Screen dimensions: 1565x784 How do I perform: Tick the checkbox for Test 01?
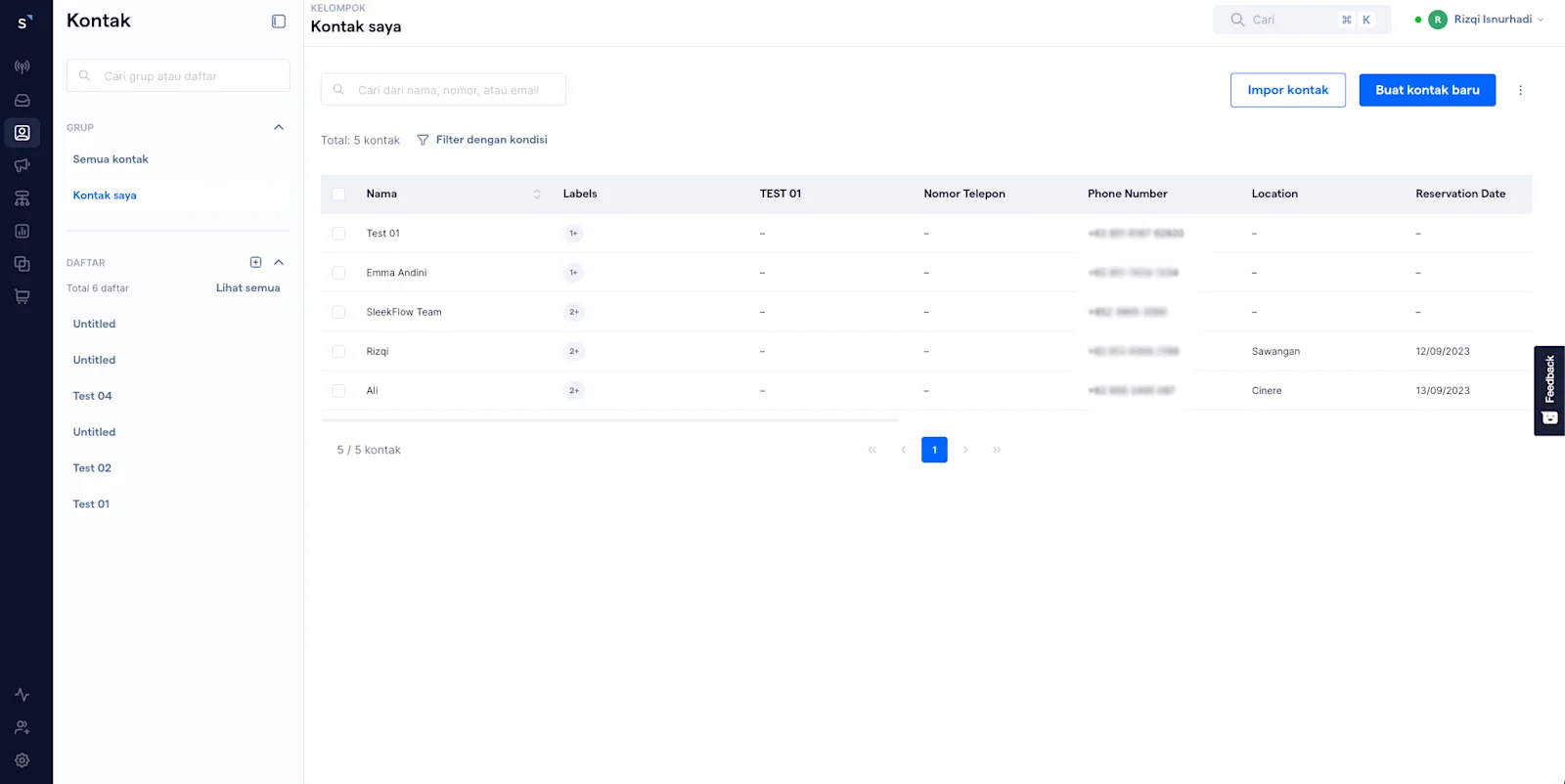pyautogui.click(x=338, y=234)
